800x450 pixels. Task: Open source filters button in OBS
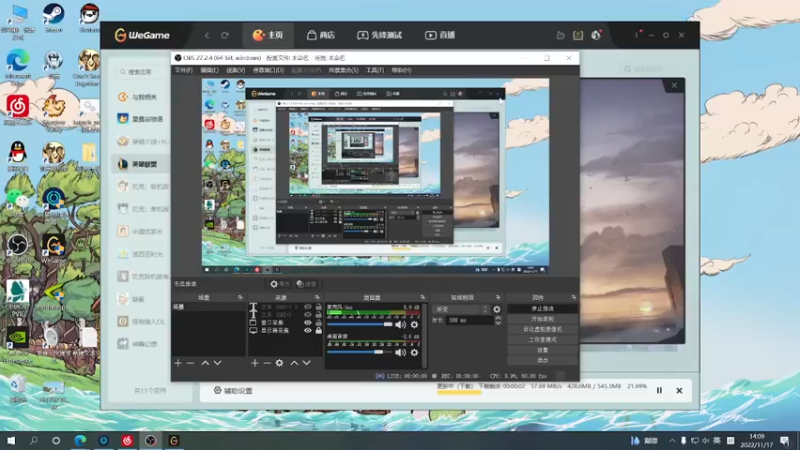(306, 284)
